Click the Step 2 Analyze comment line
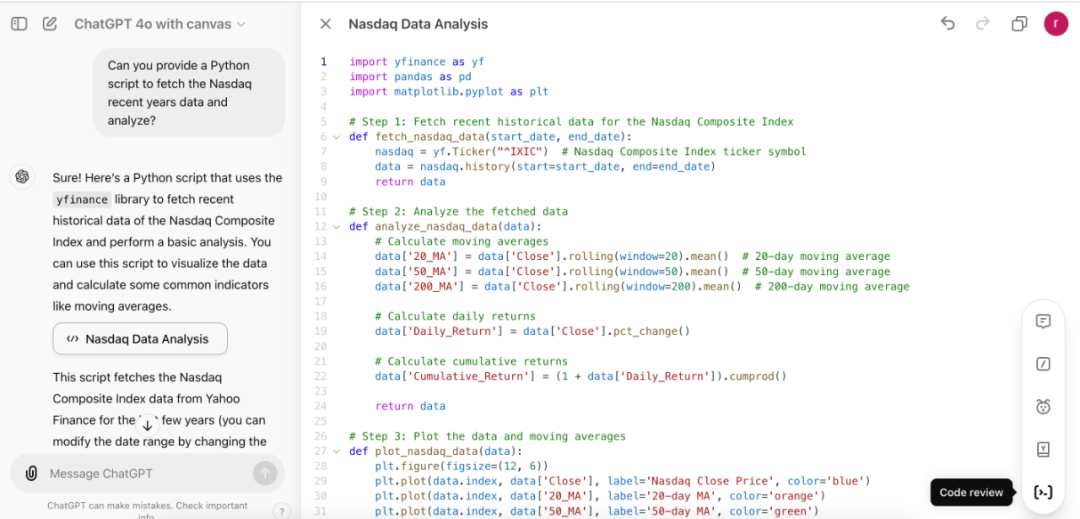 pyautogui.click(x=458, y=211)
